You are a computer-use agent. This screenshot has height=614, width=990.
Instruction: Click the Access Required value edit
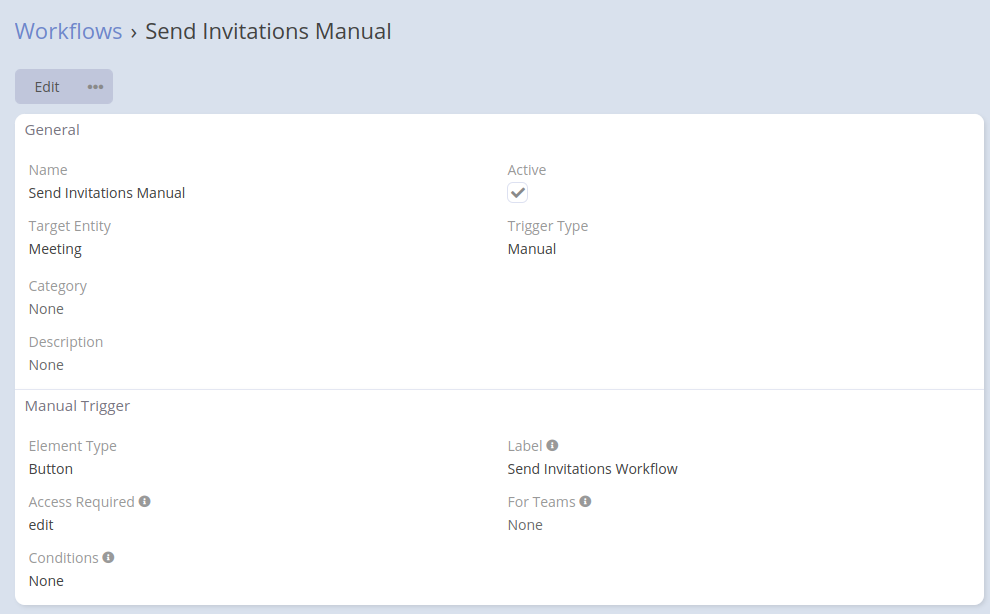pos(41,525)
